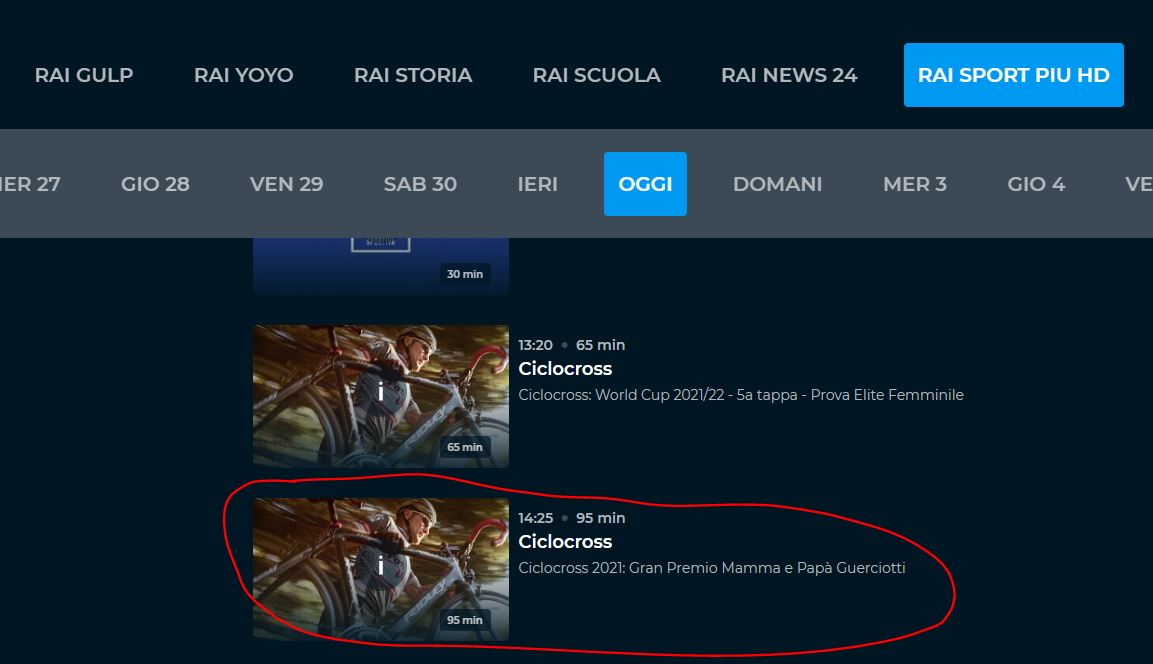Screen dimensions: 1153x664
Task: View tomorrow's schedule via DOMANI
Action: pos(777,184)
